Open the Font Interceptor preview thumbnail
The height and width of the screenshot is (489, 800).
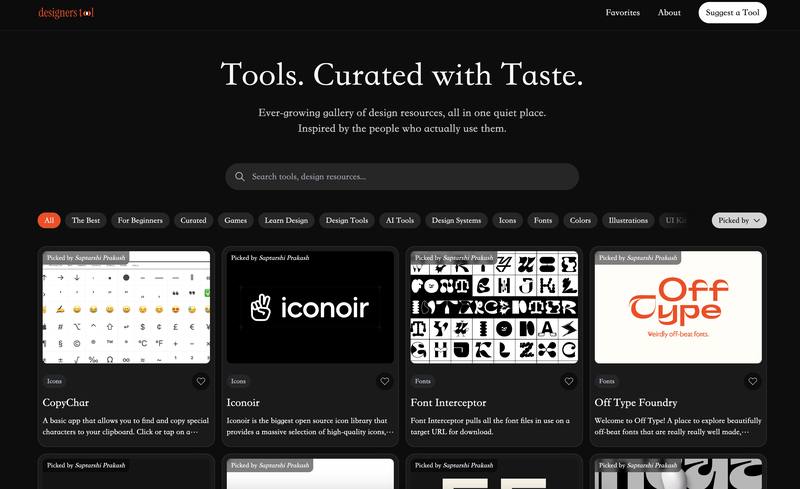click(494, 307)
